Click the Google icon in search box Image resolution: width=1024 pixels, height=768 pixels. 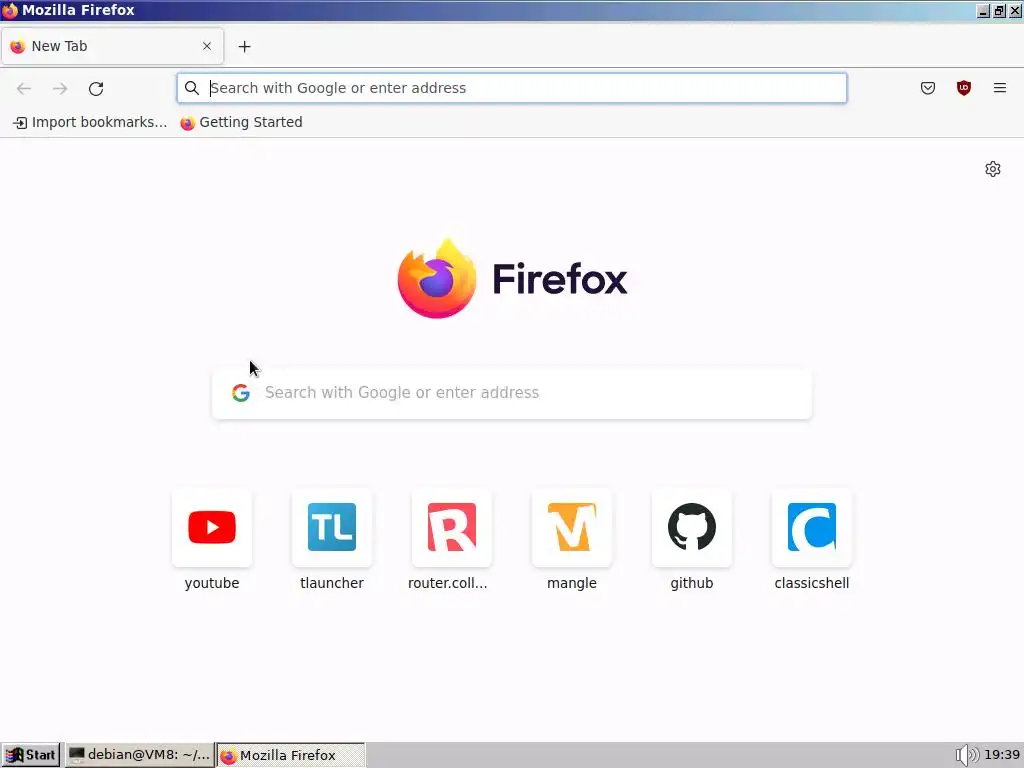[x=241, y=392]
